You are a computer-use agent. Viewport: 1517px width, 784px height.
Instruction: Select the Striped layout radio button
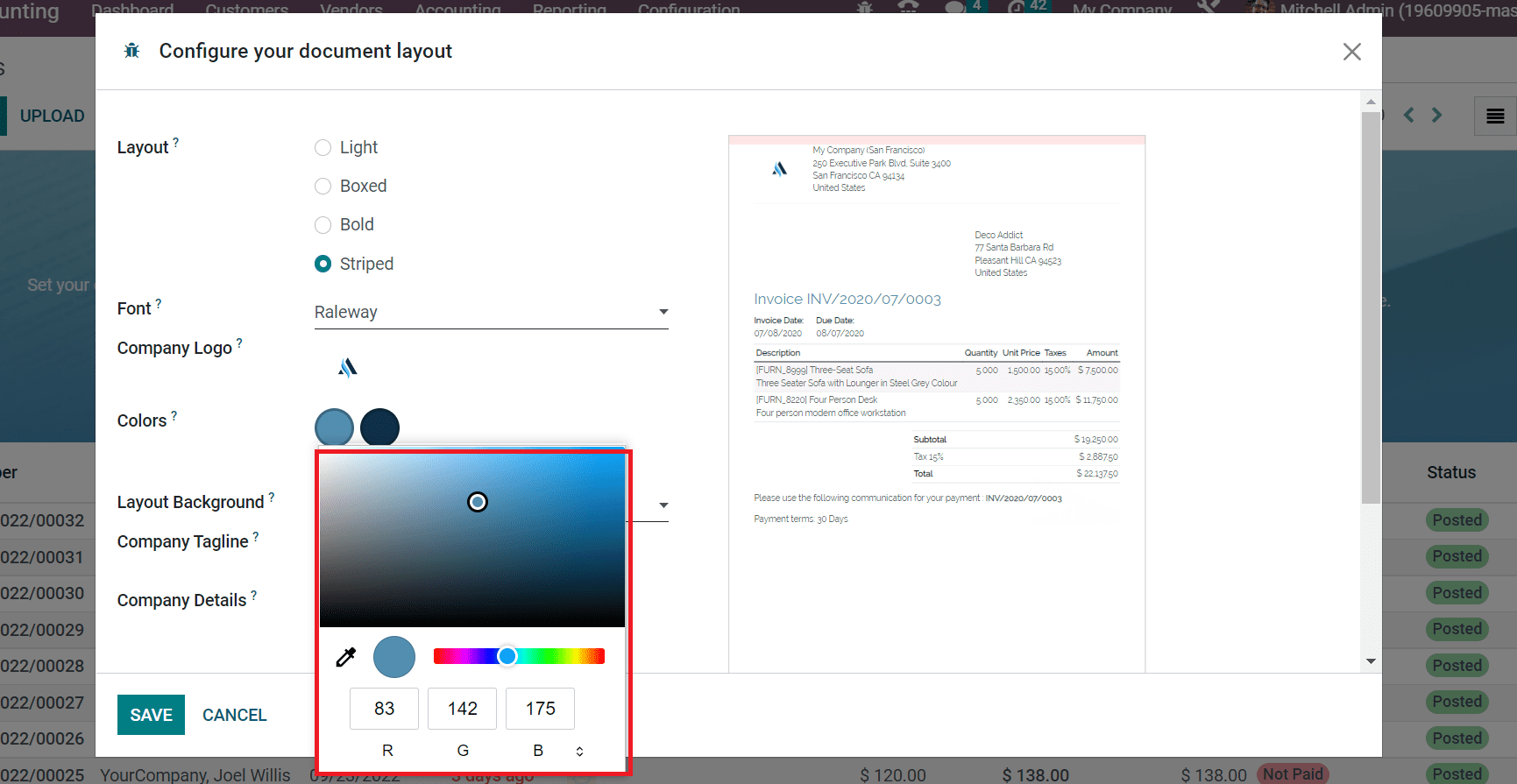tap(323, 264)
